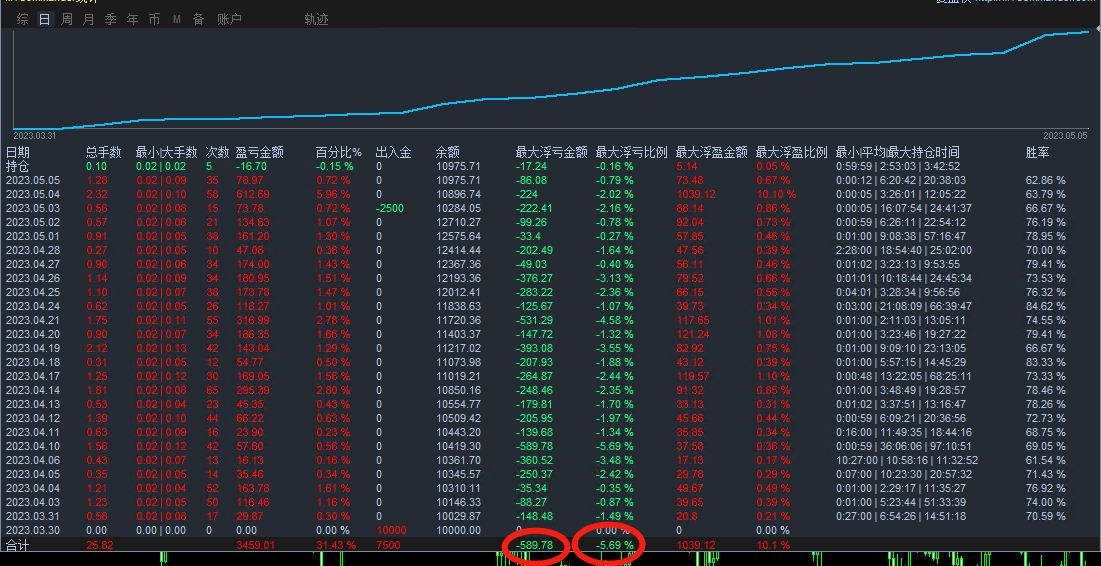Select the 年 yearly tab
Viewport: 1101px width, 566px height.
click(132, 20)
